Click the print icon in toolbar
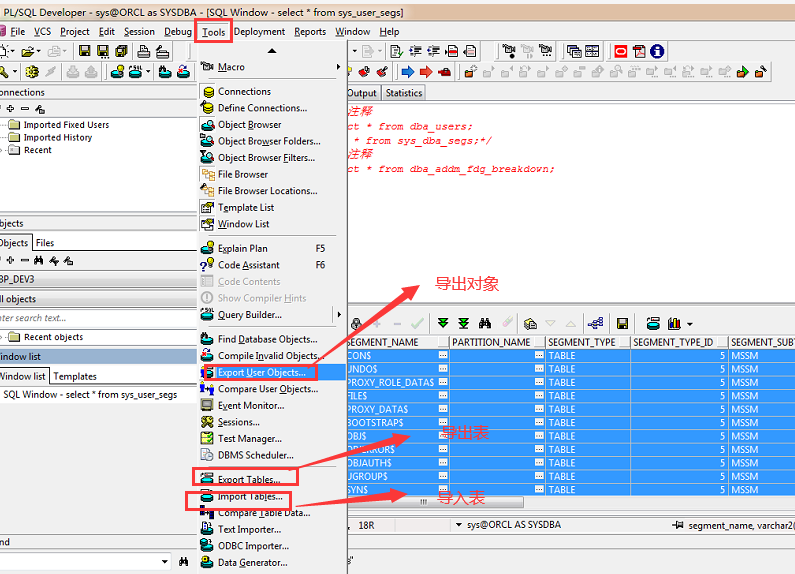Image resolution: width=795 pixels, height=574 pixels. (x=144, y=51)
